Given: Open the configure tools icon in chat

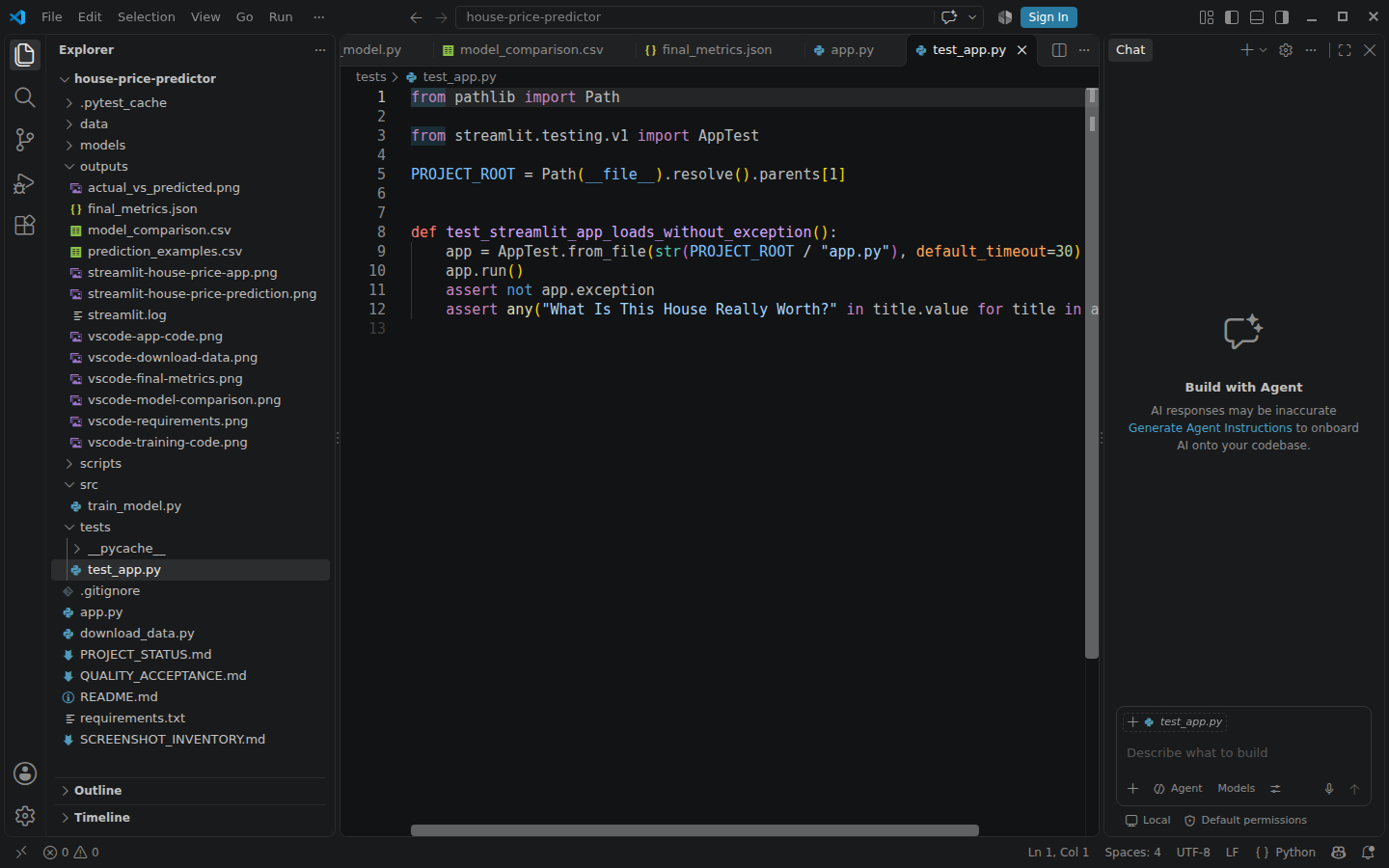Looking at the screenshot, I should [1275, 789].
